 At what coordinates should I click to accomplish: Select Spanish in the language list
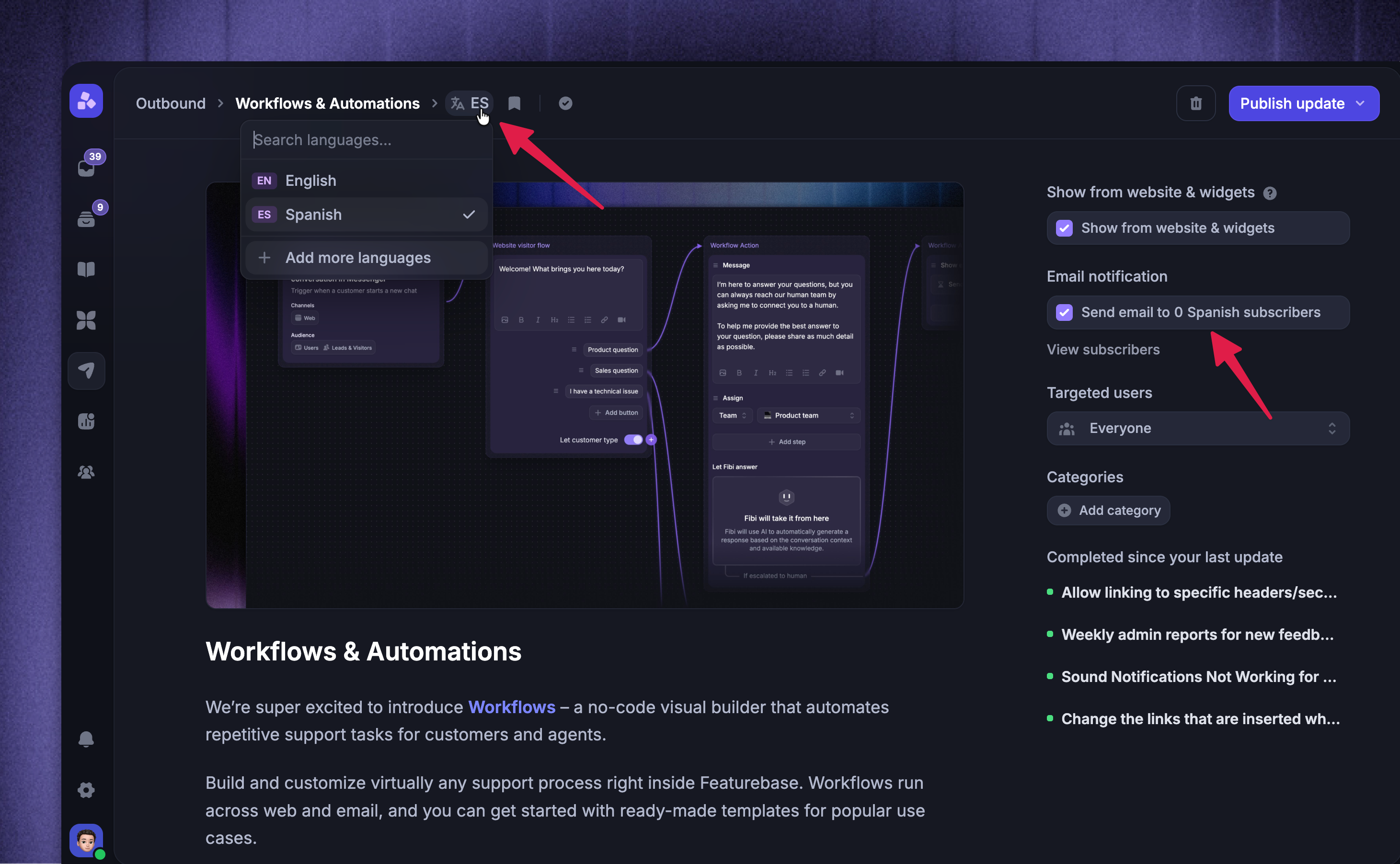coord(367,215)
